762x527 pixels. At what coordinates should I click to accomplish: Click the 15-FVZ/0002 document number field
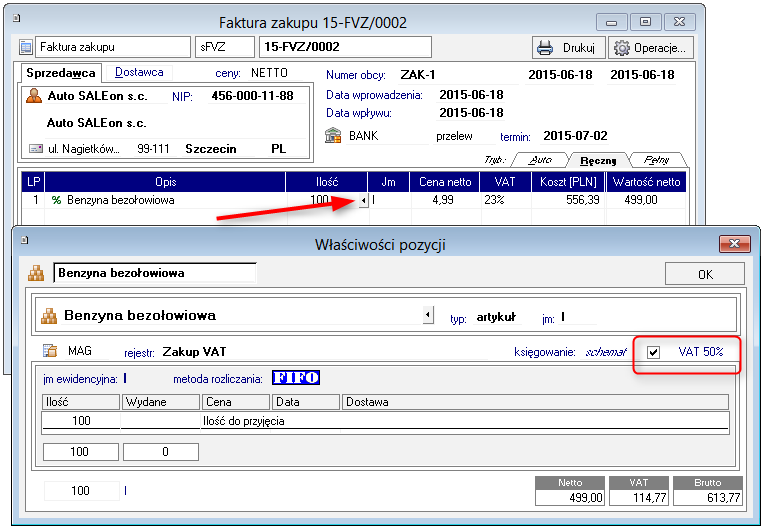[345, 47]
